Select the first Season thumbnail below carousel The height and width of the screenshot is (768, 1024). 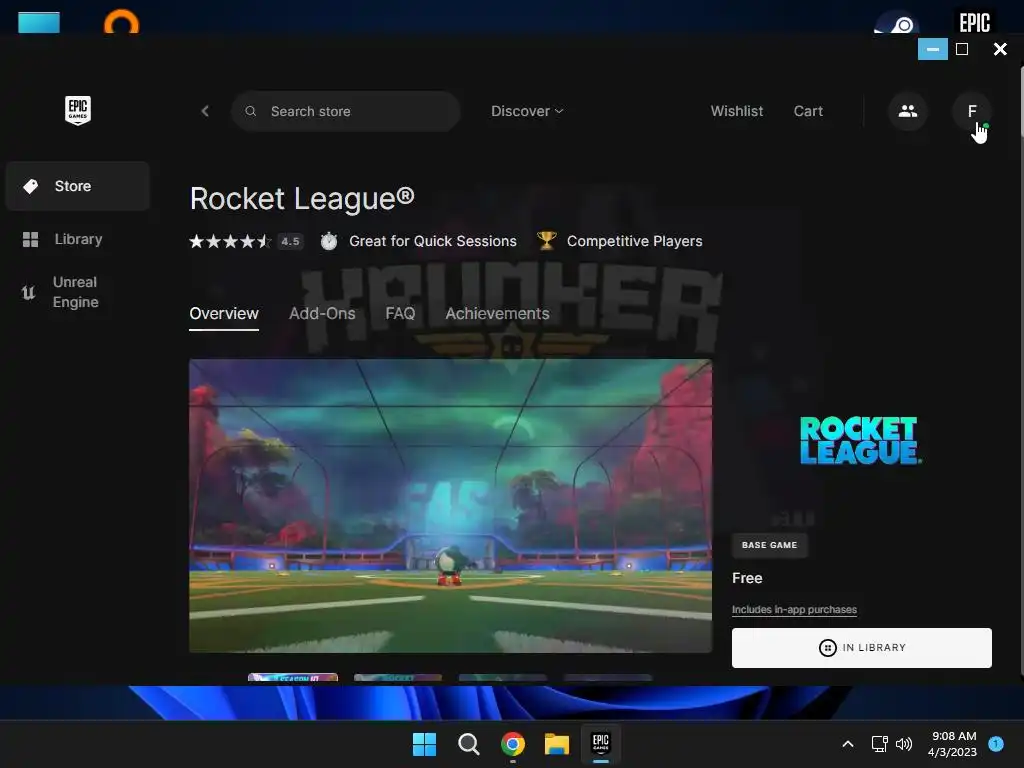(293, 677)
